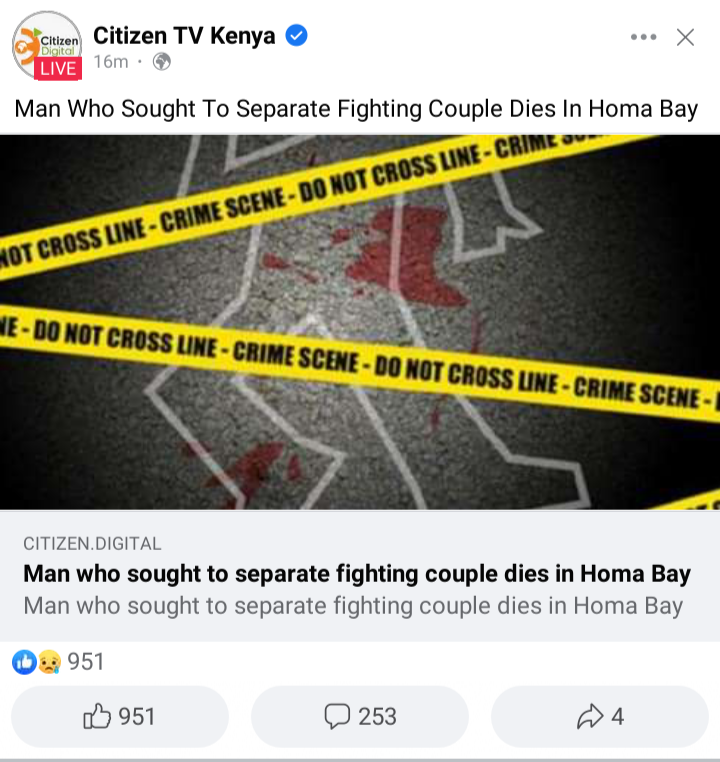Click the sad reaction emoji
The height and width of the screenshot is (762, 720).
click(x=50, y=662)
